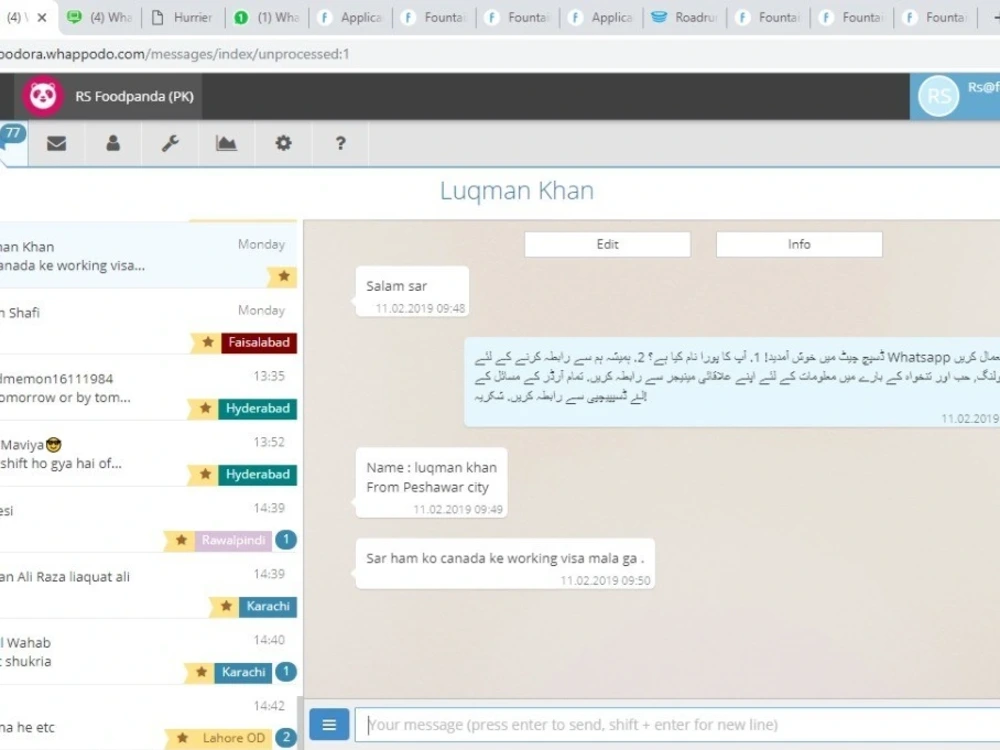Switch to second (4) Wha browser tab
1000x750 pixels.
coord(99,17)
